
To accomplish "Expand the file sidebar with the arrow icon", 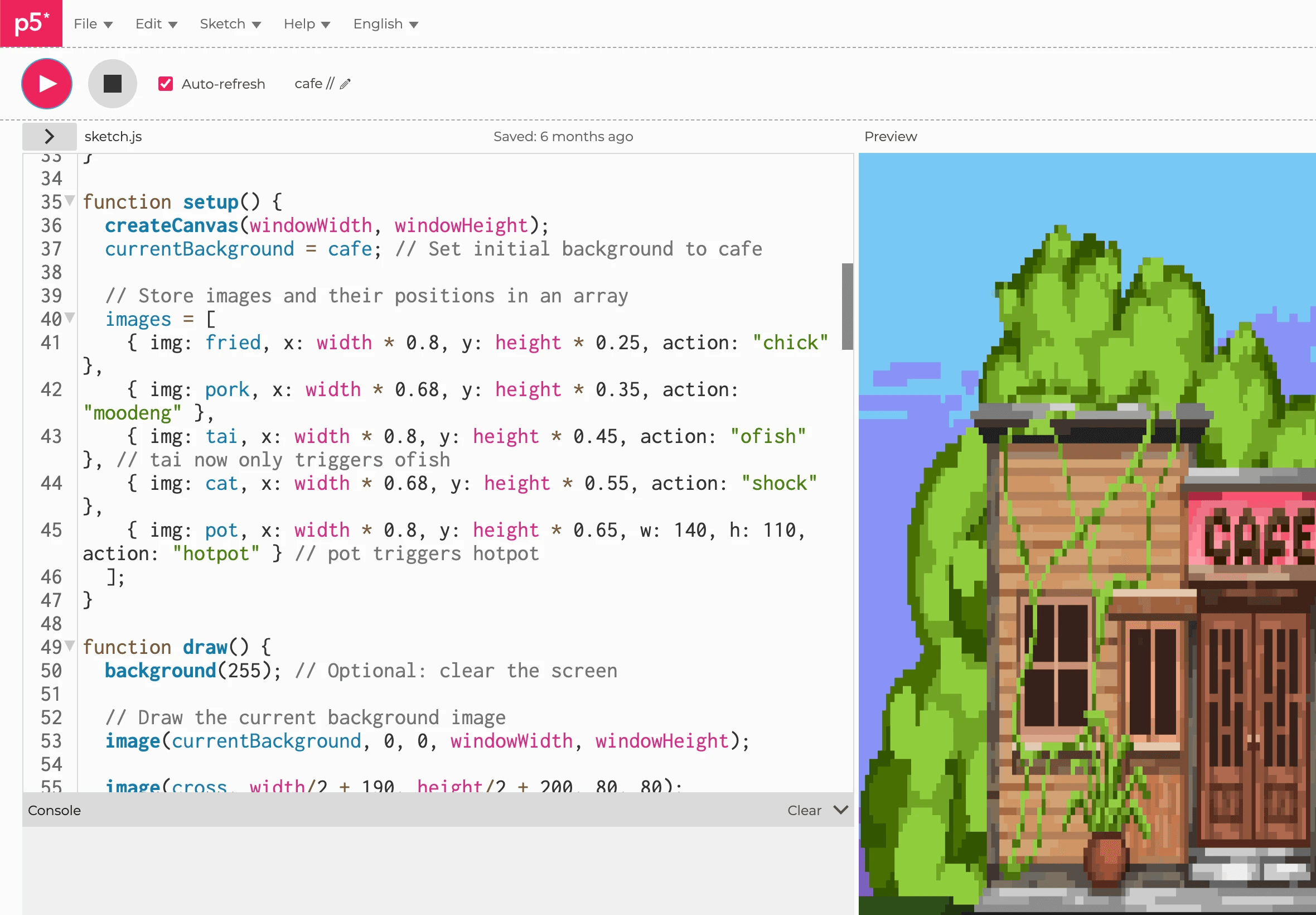I will [x=49, y=137].
